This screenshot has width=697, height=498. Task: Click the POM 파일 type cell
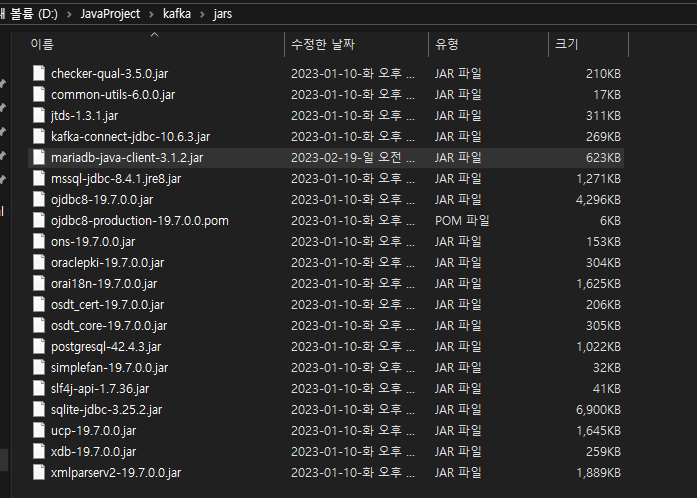click(462, 221)
